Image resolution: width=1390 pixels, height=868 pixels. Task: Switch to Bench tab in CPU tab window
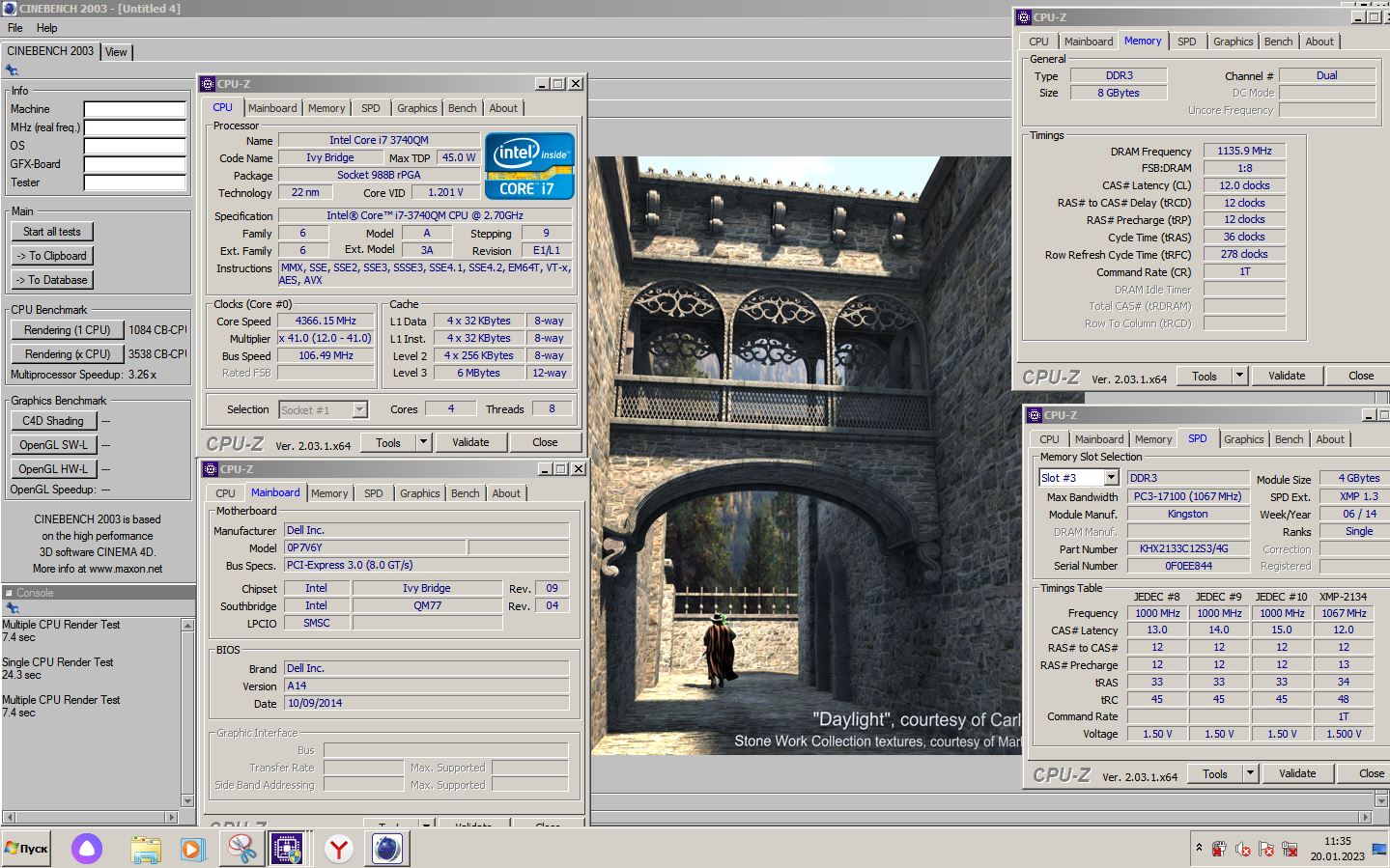[x=462, y=108]
